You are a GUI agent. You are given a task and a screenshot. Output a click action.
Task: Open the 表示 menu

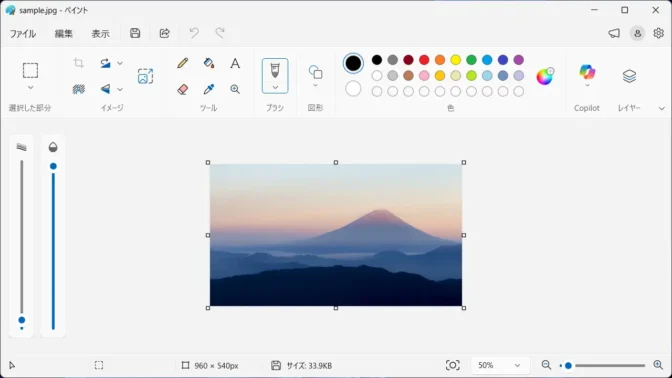(x=100, y=34)
